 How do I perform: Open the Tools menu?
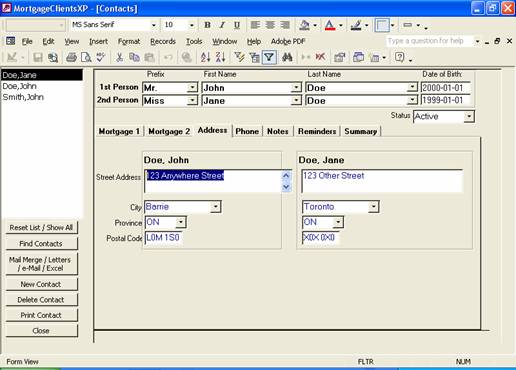(x=194, y=41)
